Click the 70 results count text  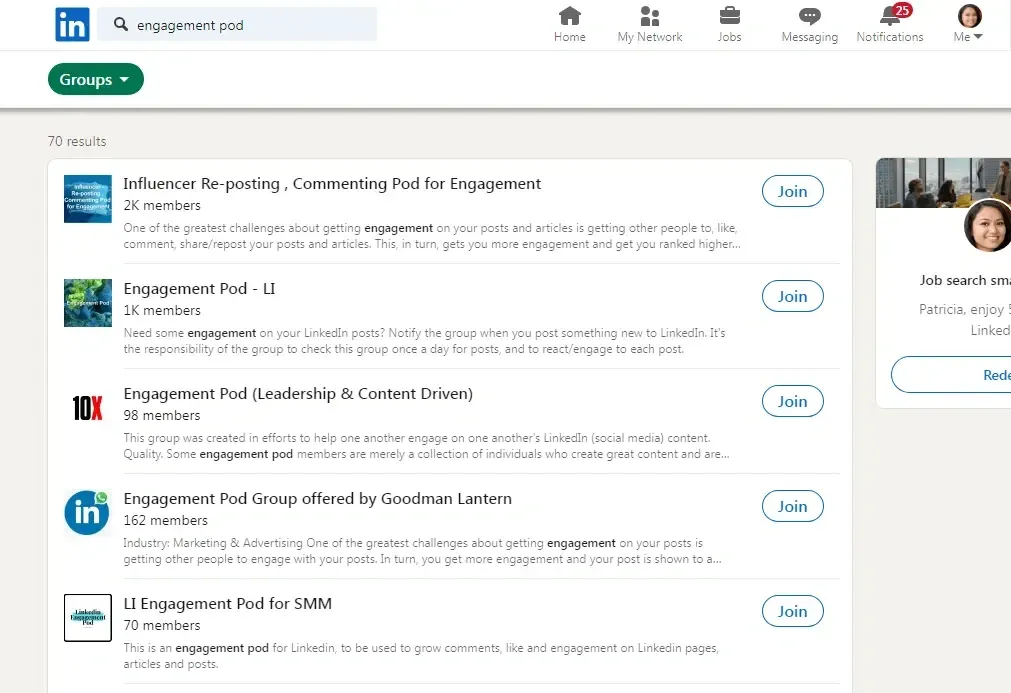pyautogui.click(x=77, y=141)
